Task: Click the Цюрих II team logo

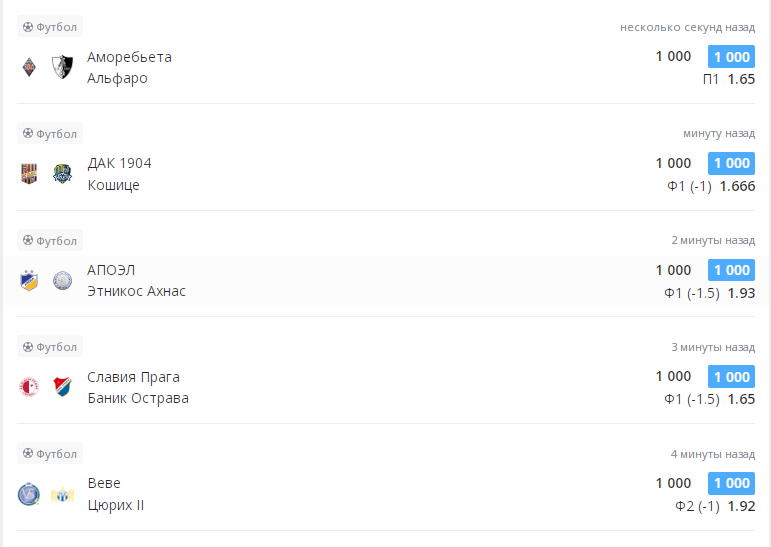Action: 63,494
